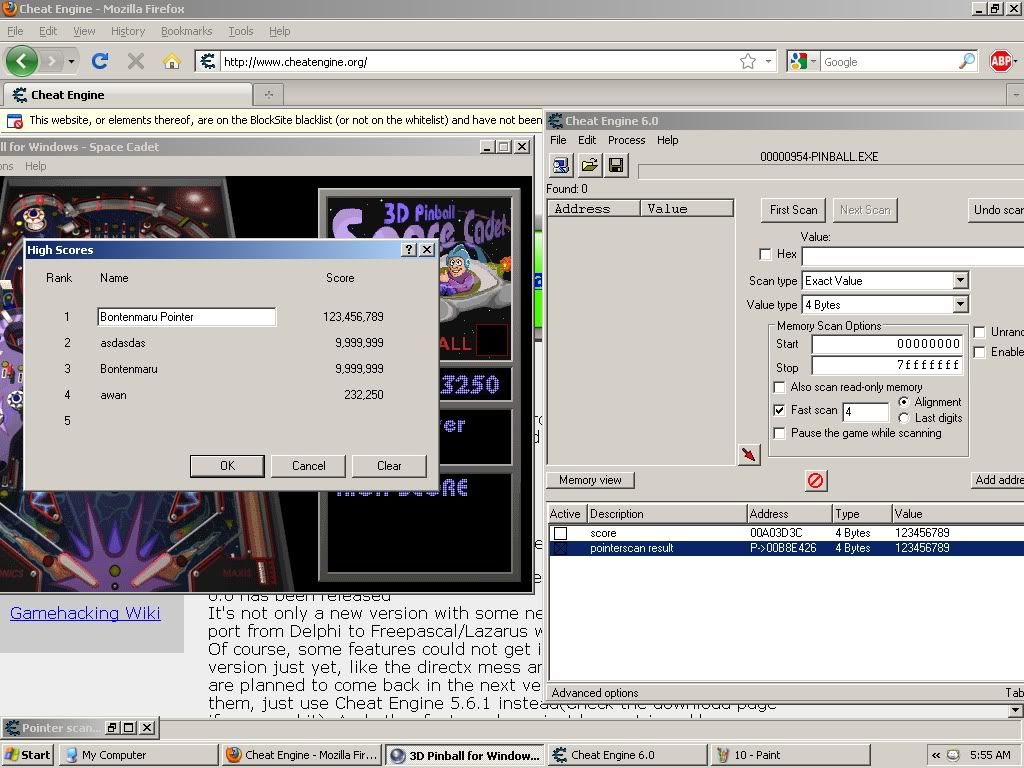Click Cheat Engine 6.0 title bar logo
1024x768 pixels.
point(555,121)
